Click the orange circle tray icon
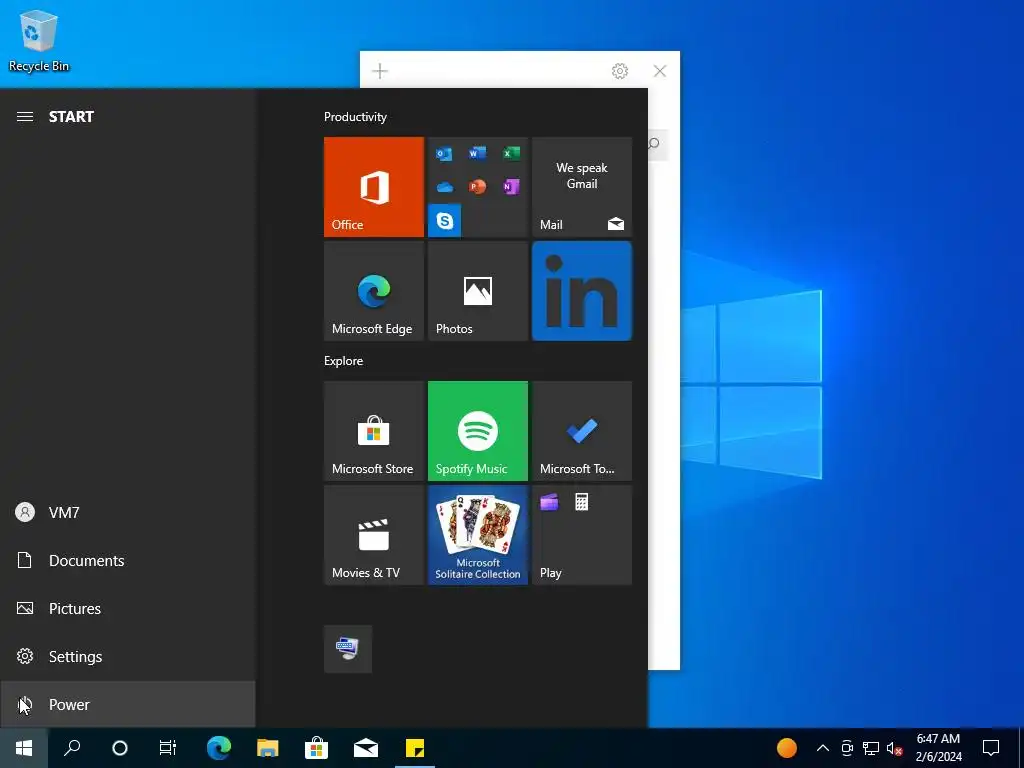The width and height of the screenshot is (1024, 768). 787,748
